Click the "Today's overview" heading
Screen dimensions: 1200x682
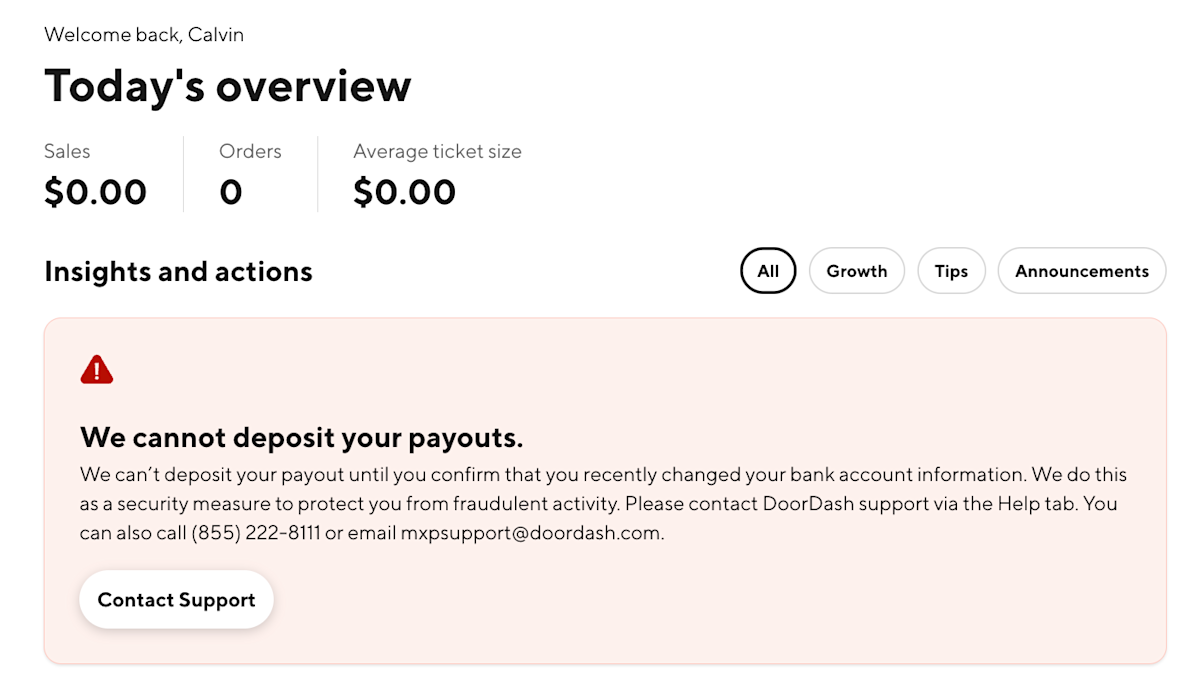[226, 86]
